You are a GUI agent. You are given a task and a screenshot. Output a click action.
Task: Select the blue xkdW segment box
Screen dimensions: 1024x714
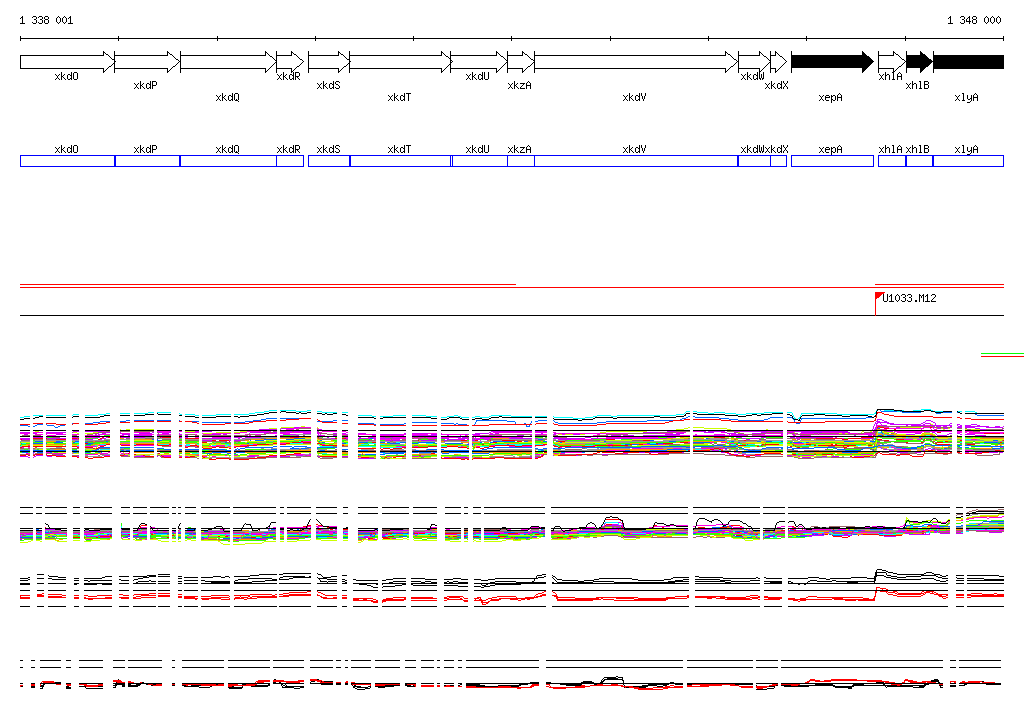(x=754, y=161)
